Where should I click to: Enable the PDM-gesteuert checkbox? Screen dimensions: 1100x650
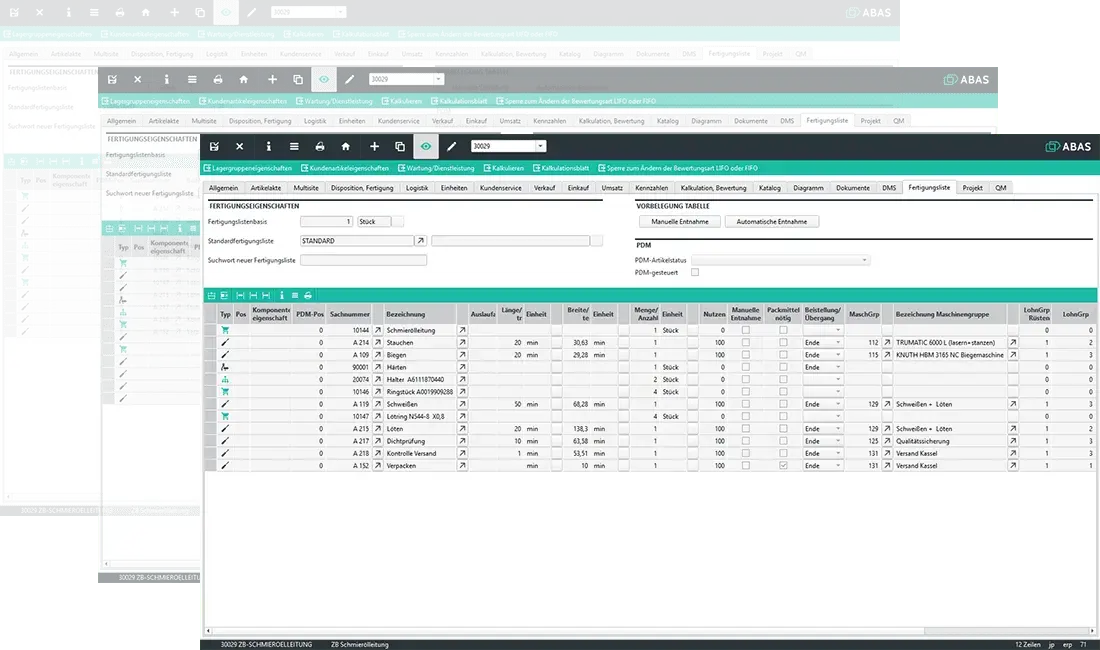tap(695, 272)
